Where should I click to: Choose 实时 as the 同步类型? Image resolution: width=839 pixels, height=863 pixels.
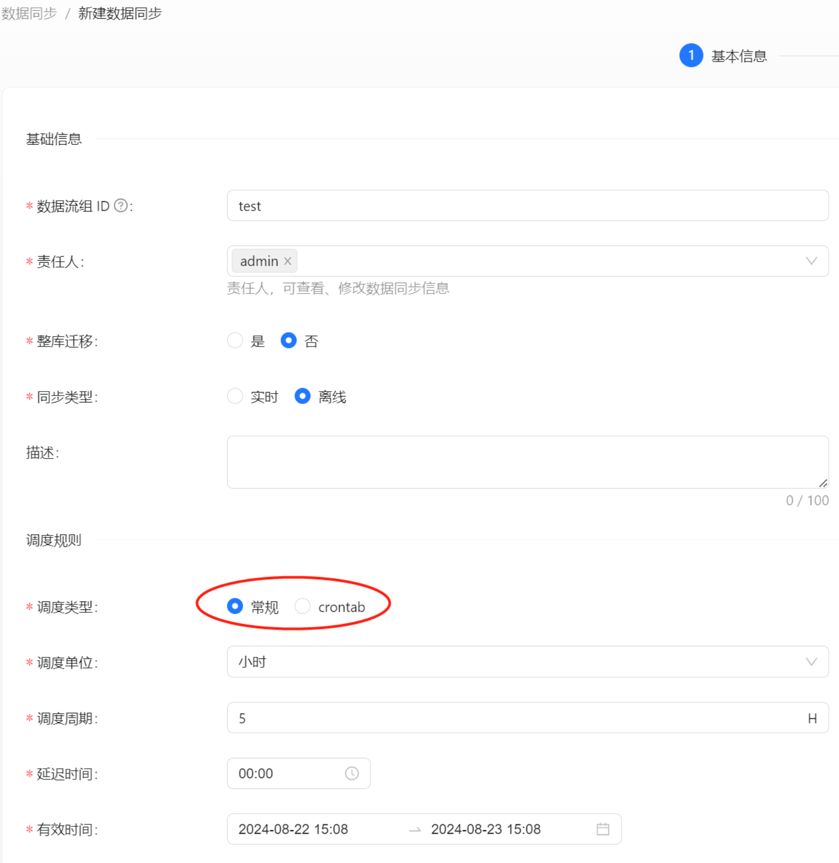pos(235,397)
